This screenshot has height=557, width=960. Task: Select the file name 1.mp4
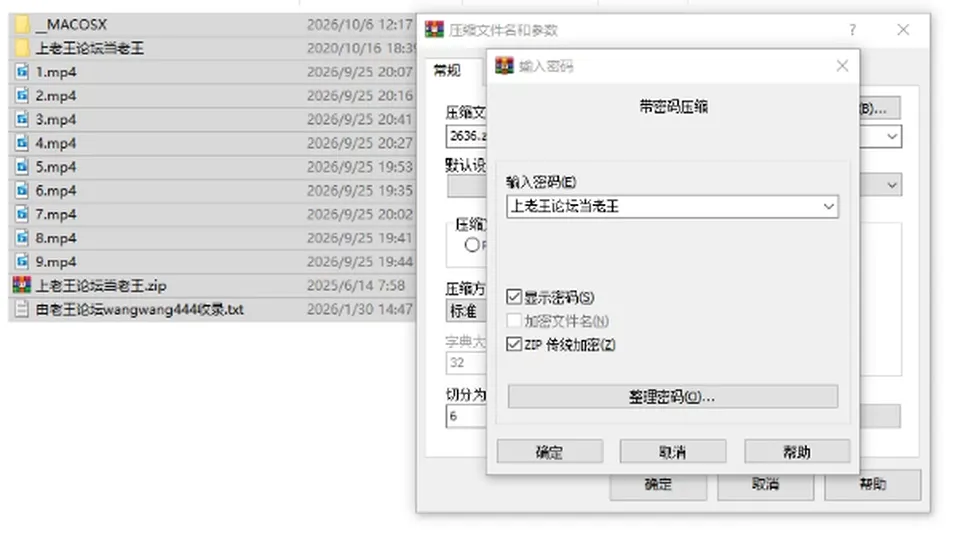click(x=56, y=72)
